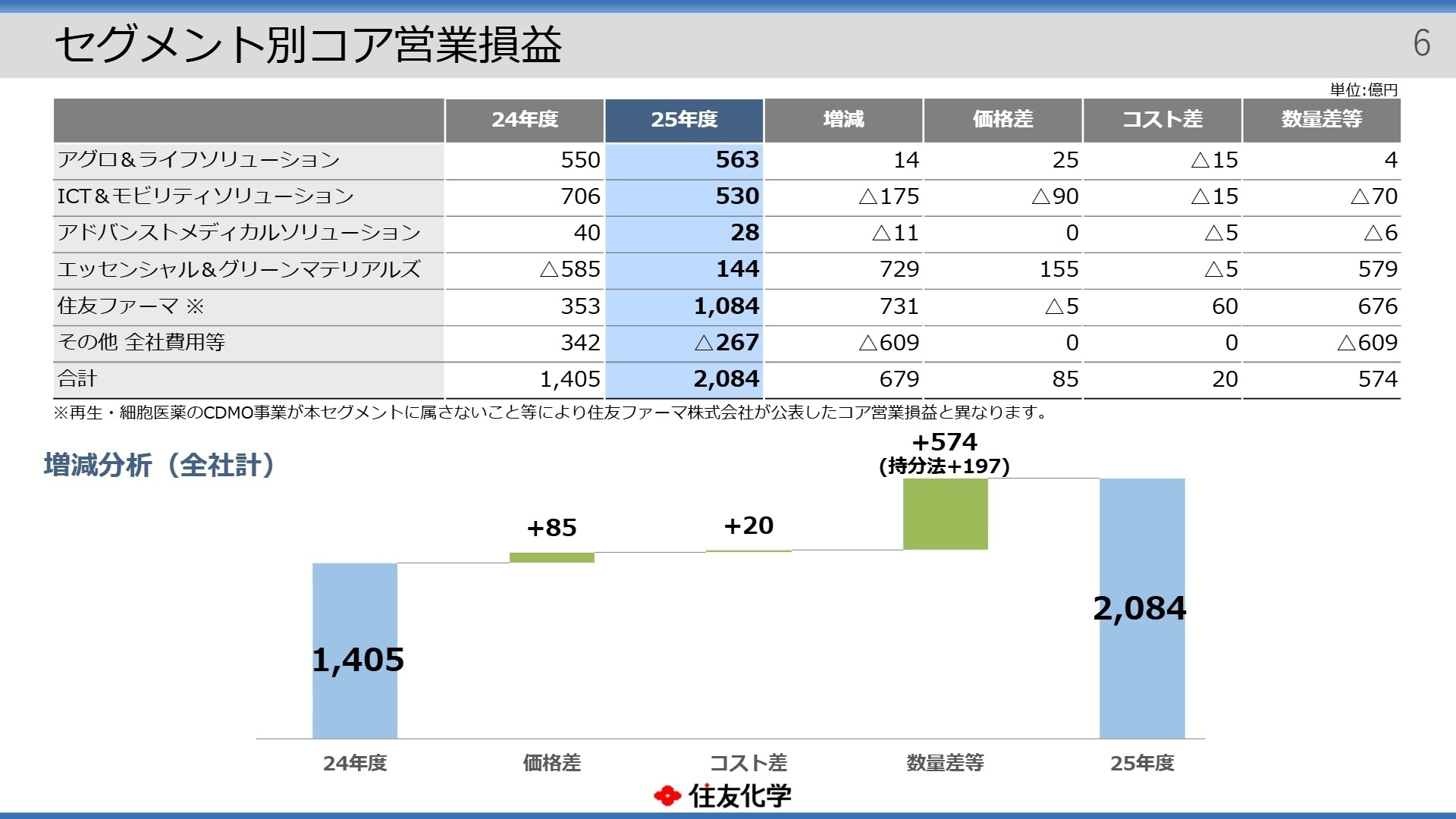
Task: Click the アグロ&ライフソリューション row label
Action: coord(199,159)
